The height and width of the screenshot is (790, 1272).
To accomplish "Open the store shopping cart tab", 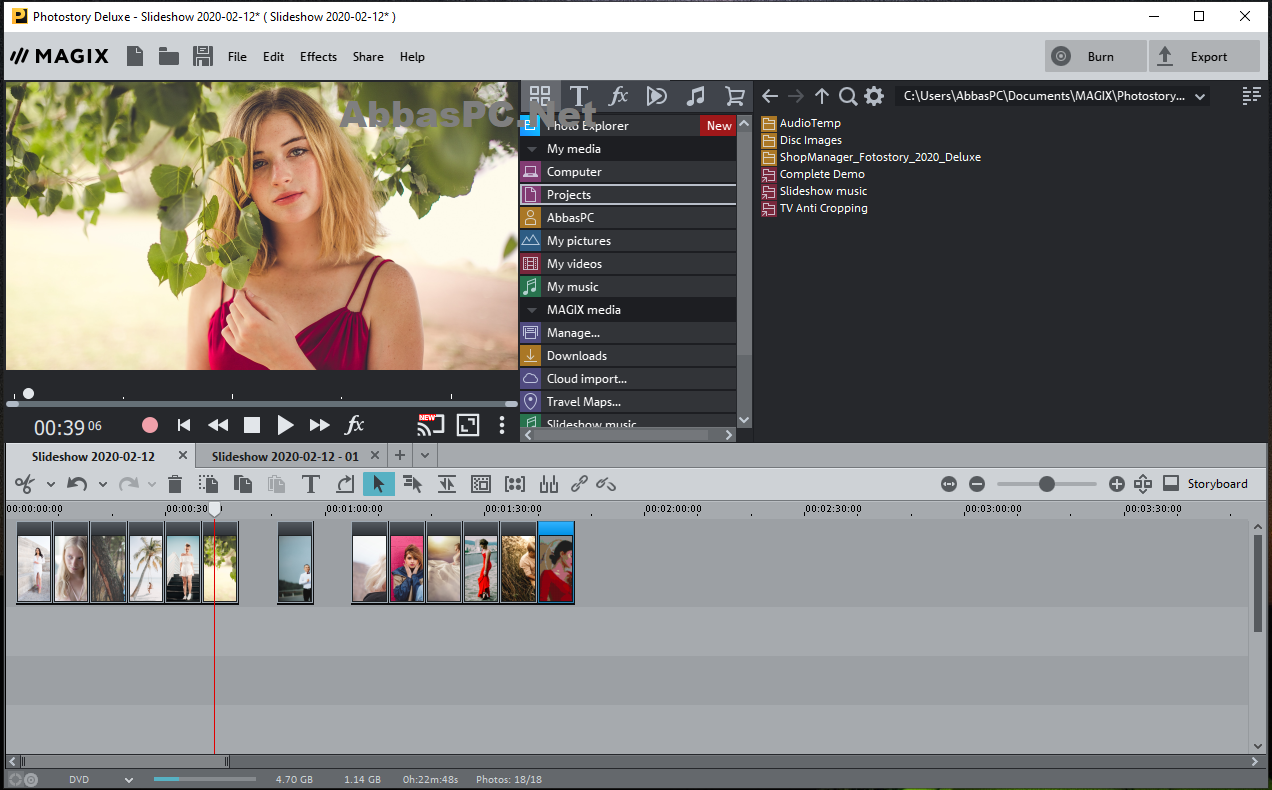I will point(735,96).
